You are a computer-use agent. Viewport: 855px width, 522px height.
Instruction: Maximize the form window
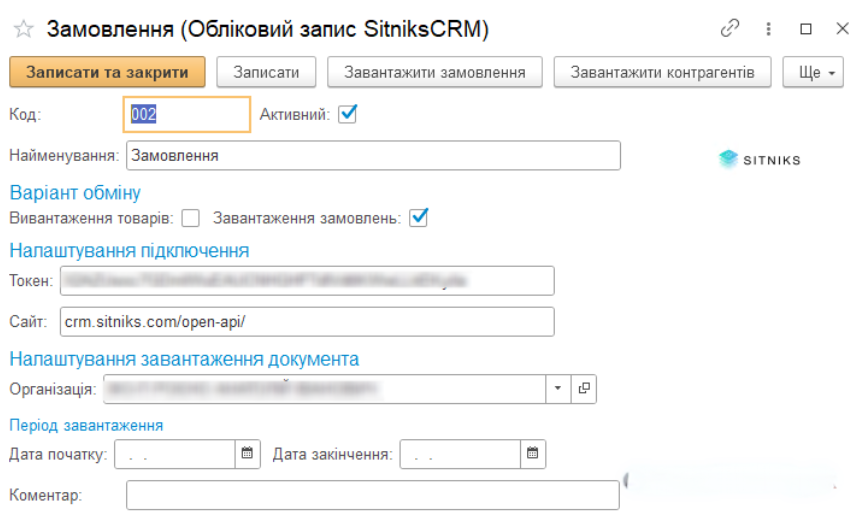click(x=806, y=28)
